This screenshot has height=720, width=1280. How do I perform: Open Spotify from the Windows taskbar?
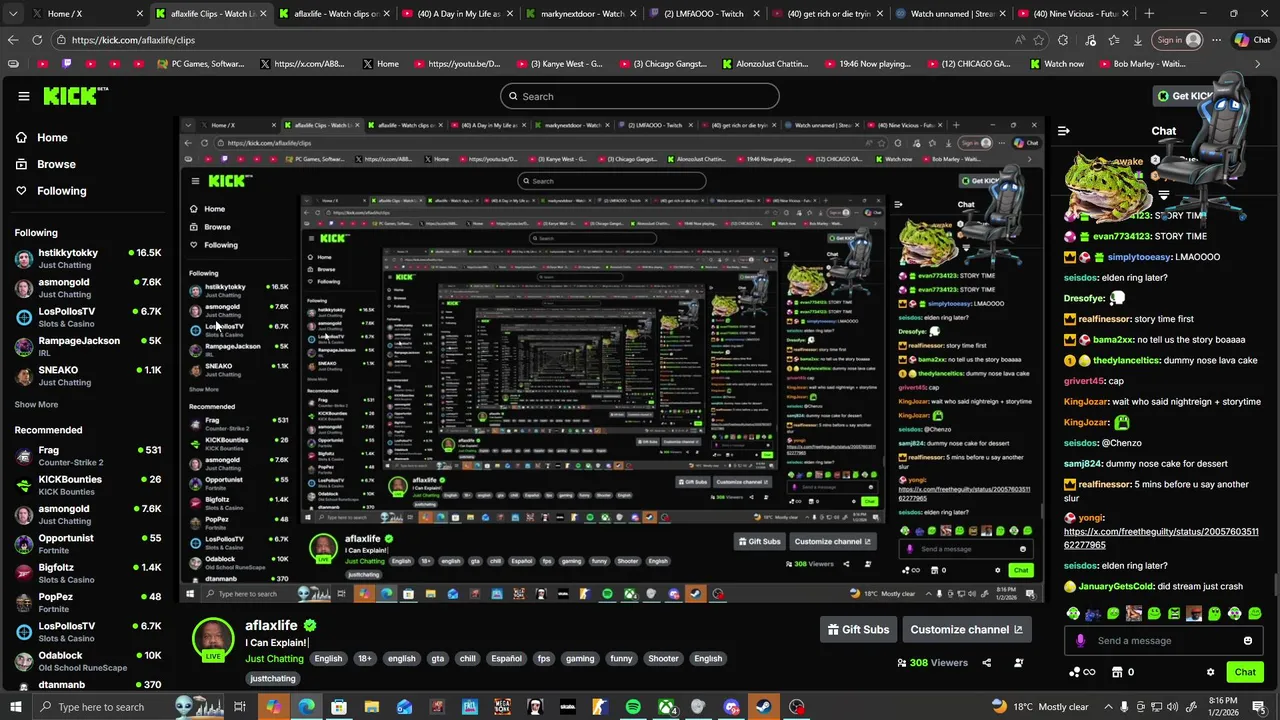[x=633, y=707]
